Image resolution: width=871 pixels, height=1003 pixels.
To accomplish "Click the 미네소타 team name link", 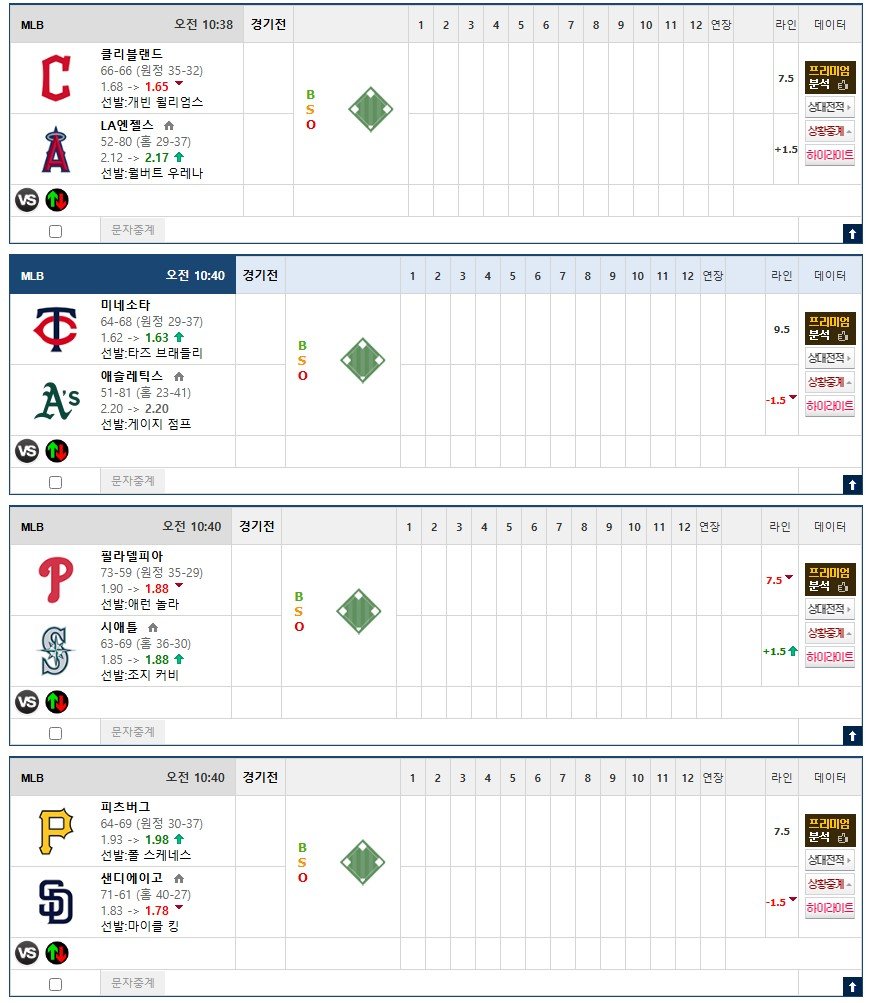I will (x=125, y=305).
